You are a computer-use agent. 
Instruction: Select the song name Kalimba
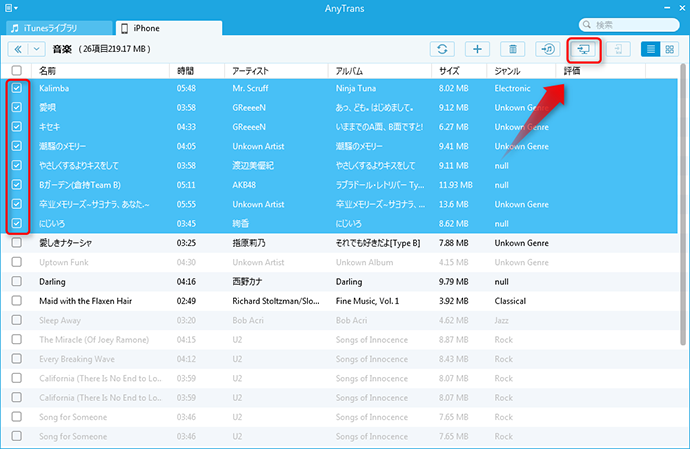[x=54, y=88]
